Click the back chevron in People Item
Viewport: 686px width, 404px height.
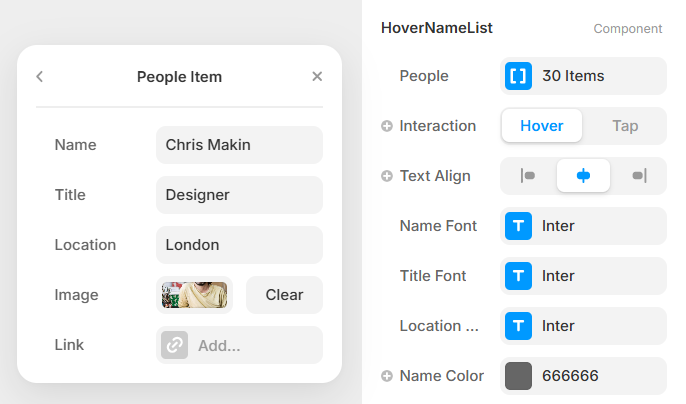[x=39, y=76]
